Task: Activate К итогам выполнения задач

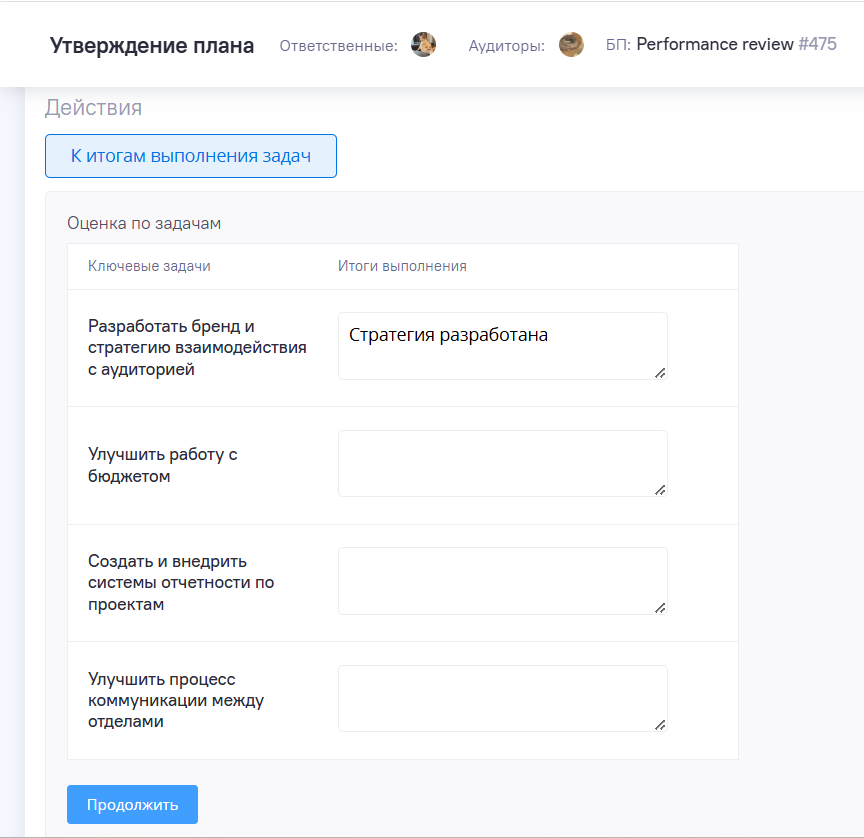Action: tap(190, 156)
